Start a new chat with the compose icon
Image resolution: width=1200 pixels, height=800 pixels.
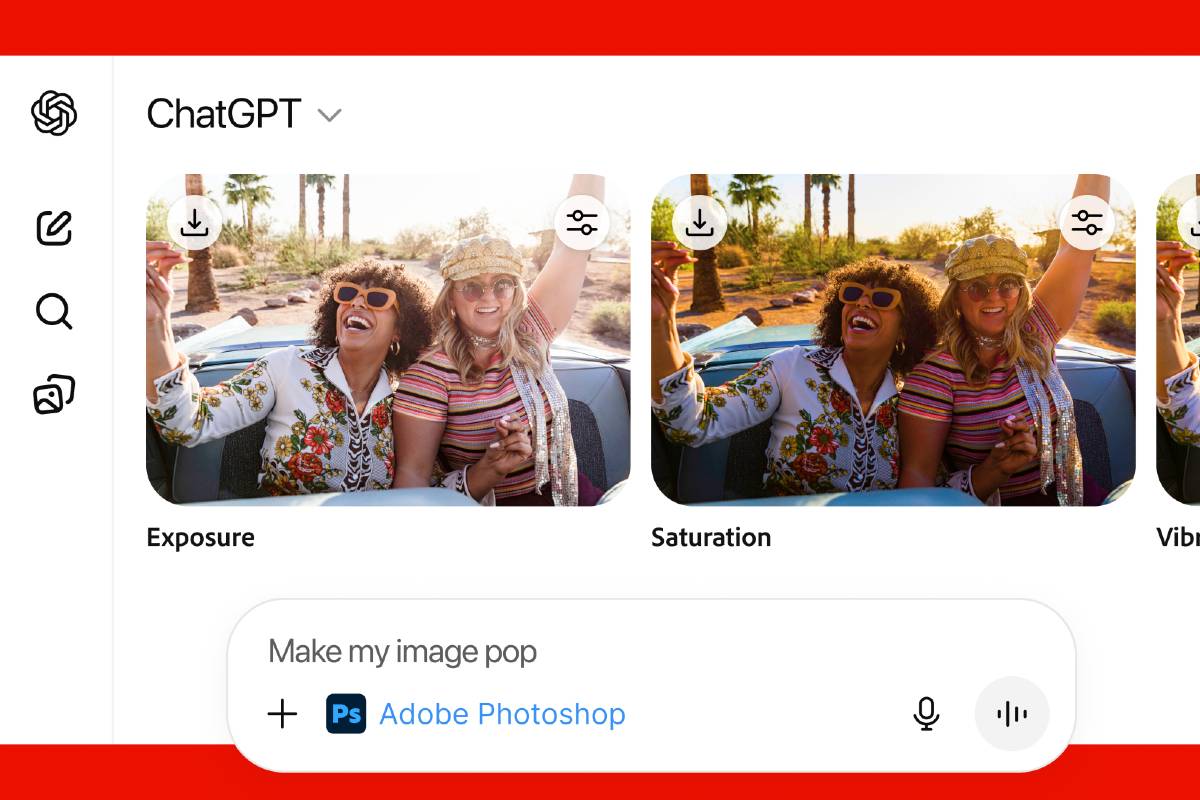(x=54, y=228)
